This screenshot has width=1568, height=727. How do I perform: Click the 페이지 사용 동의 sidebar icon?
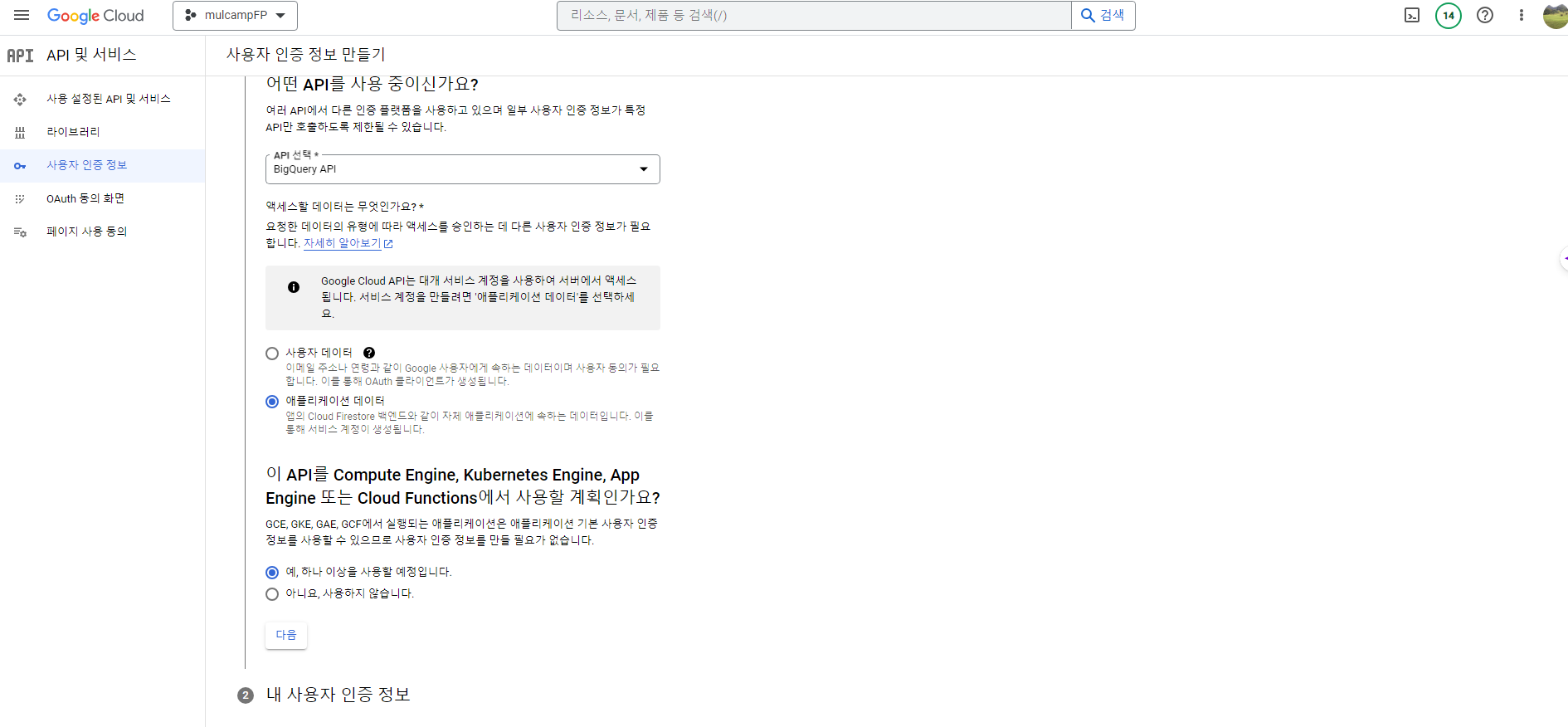click(20, 232)
